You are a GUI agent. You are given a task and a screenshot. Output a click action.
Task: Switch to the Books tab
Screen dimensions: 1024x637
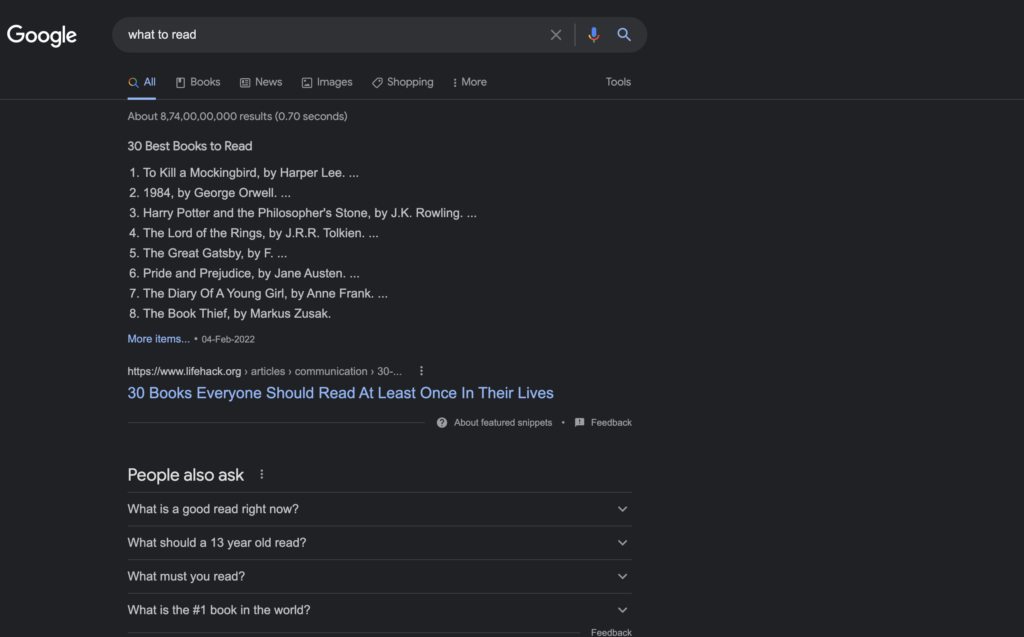tap(198, 82)
